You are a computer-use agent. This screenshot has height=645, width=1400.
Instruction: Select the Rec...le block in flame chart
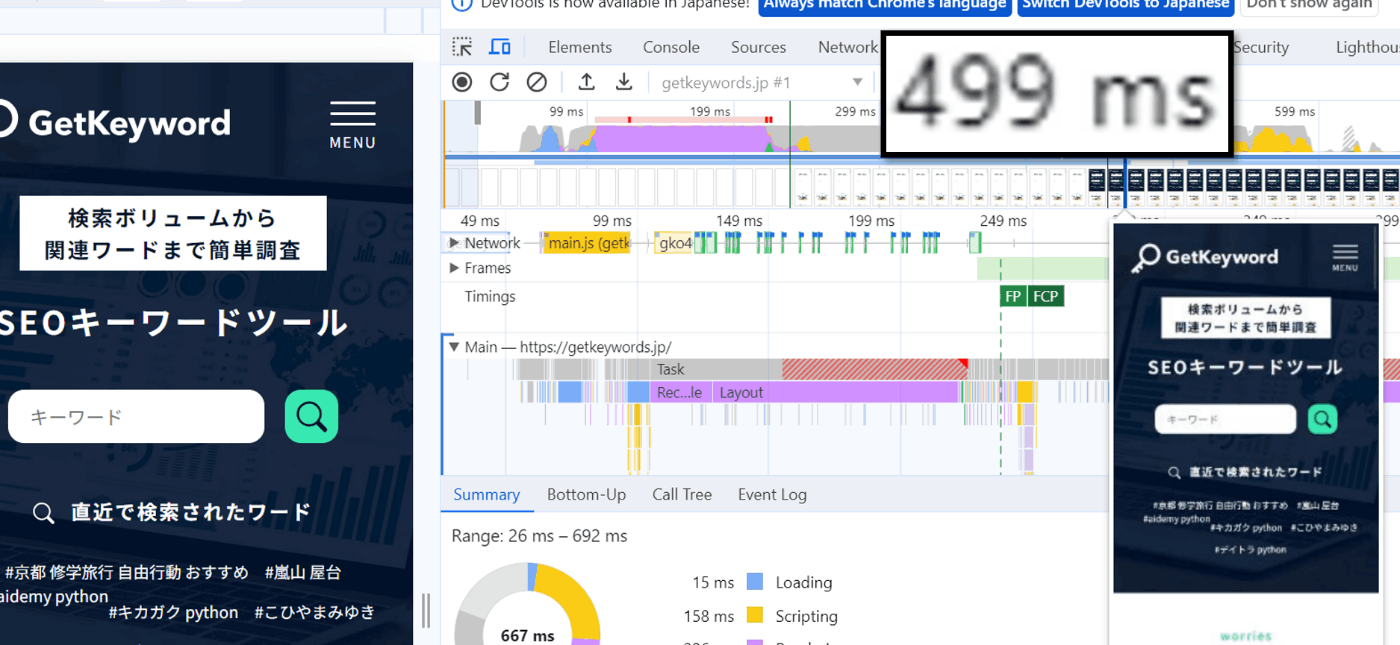point(680,393)
